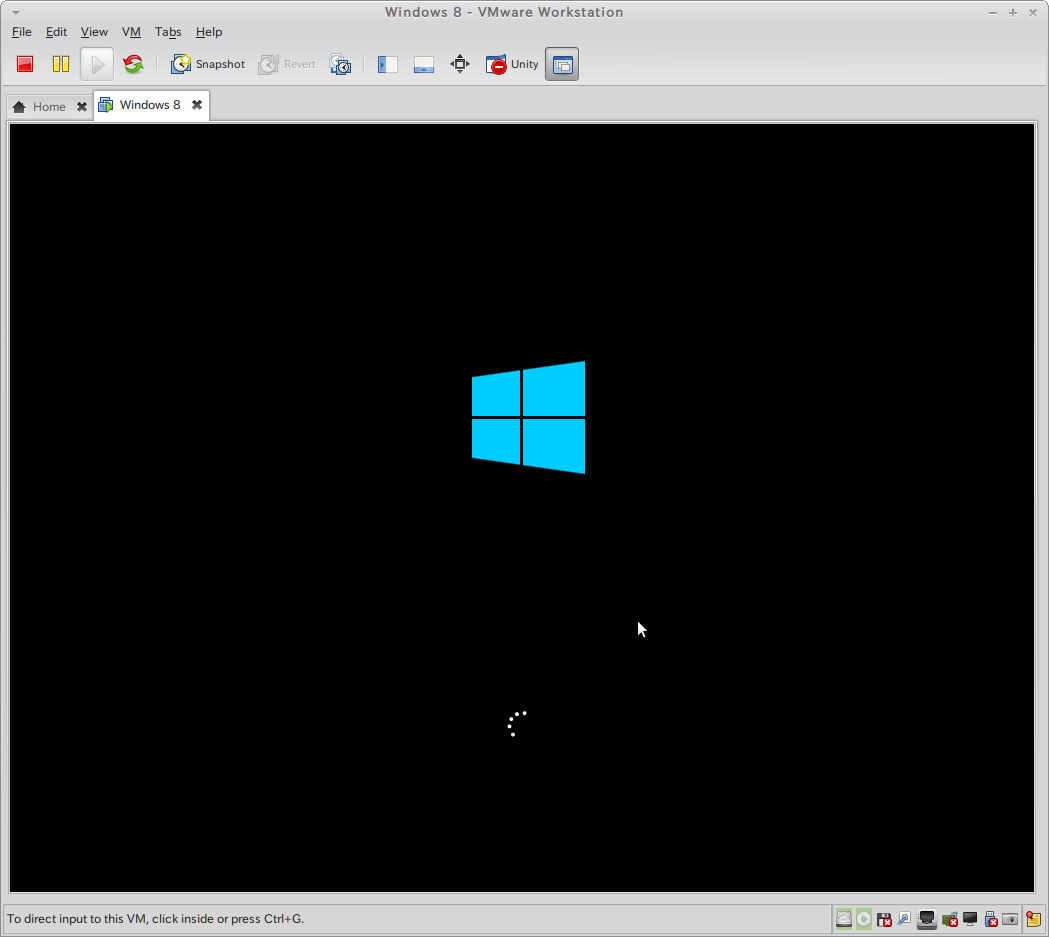This screenshot has height=937, width=1049.
Task: Click the cable-plug device status icon
Action: pyautogui.click(x=904, y=920)
